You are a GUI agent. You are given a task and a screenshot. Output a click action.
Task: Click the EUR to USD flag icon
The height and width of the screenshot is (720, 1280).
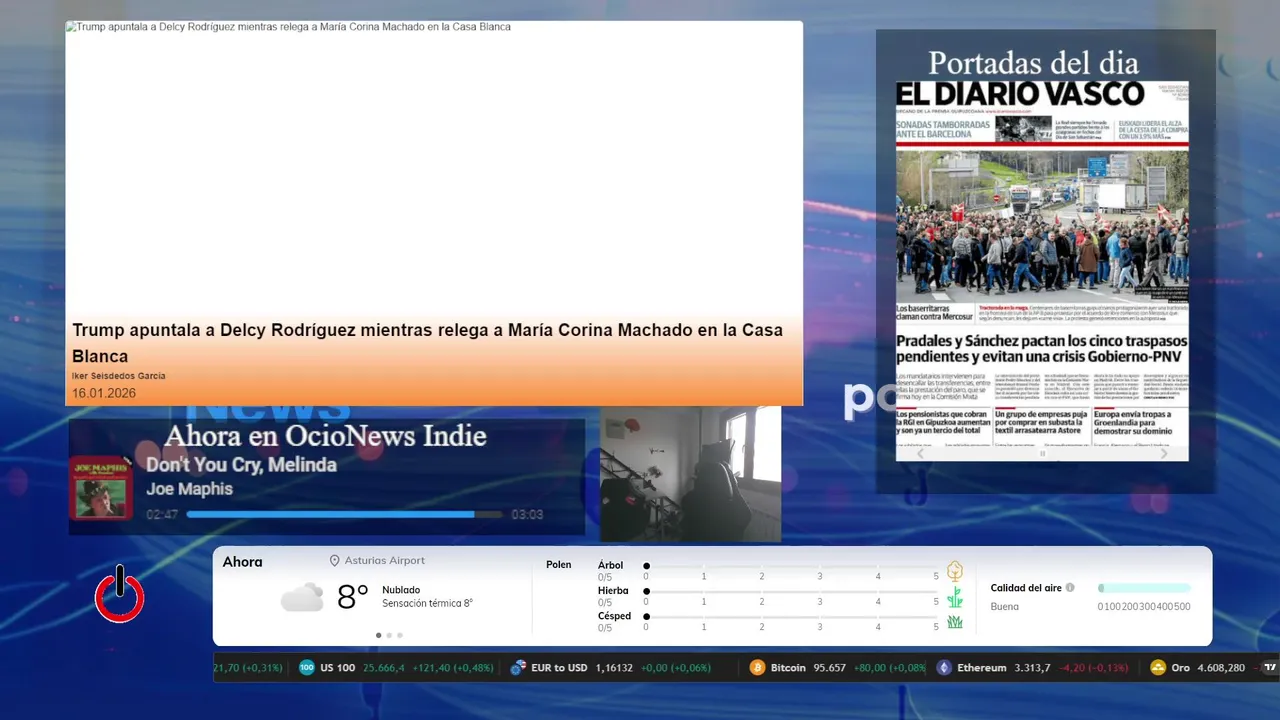(518, 668)
